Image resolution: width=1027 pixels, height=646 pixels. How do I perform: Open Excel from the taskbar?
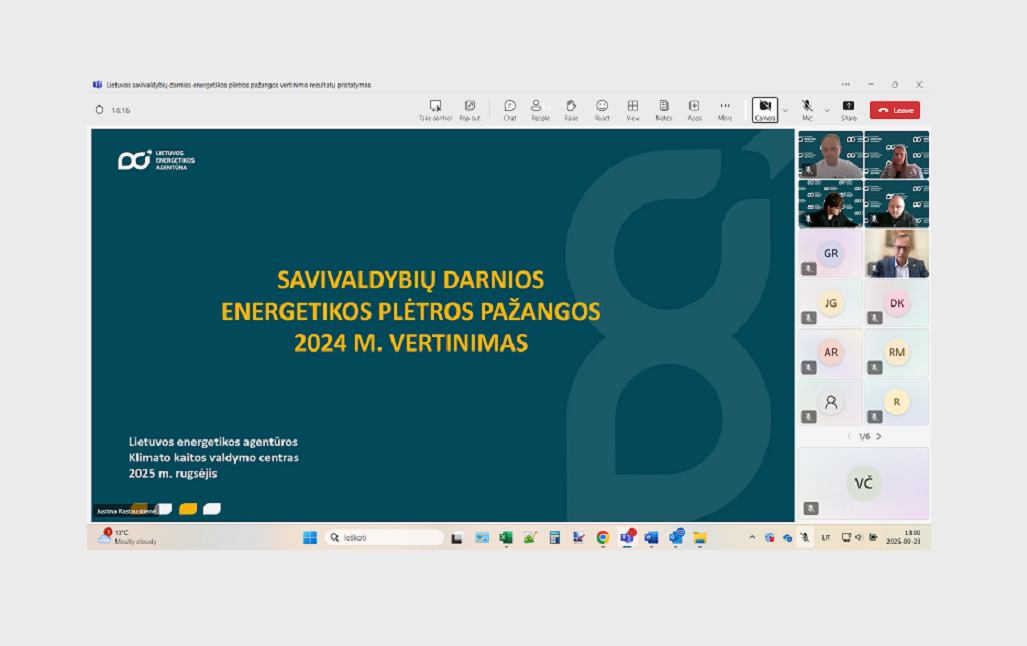tap(506, 538)
